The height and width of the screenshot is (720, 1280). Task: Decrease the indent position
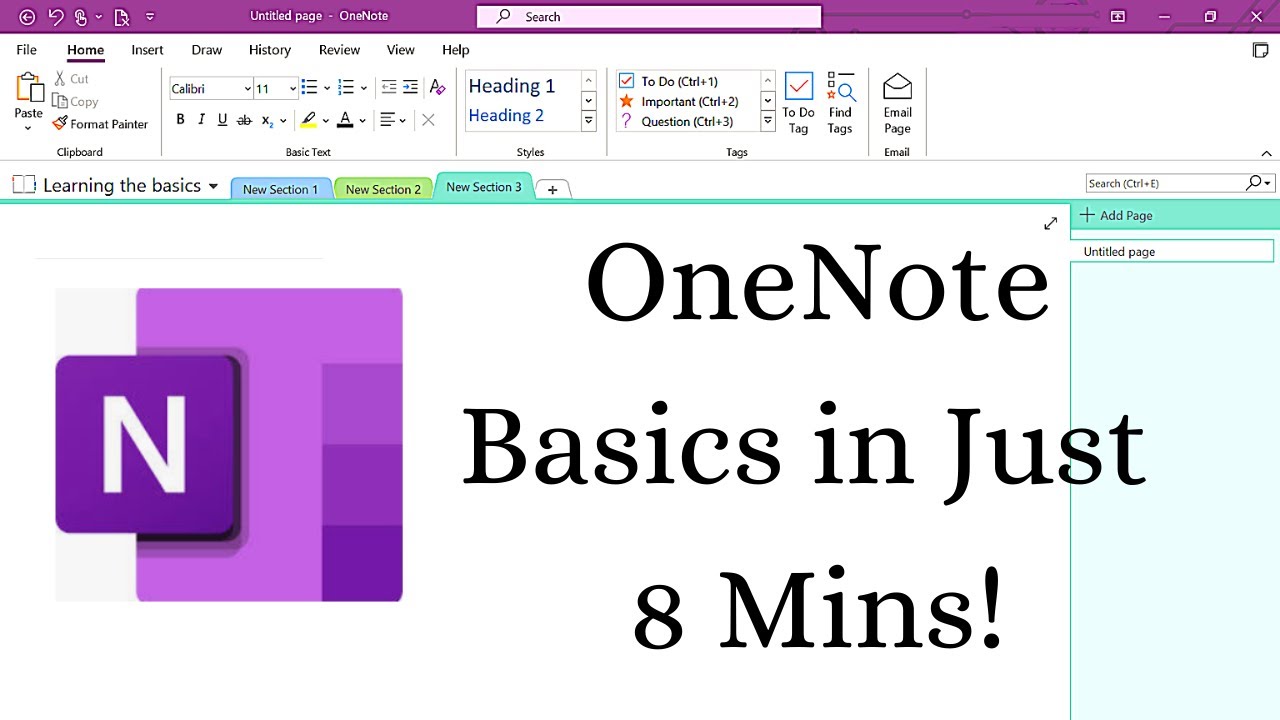[389, 88]
